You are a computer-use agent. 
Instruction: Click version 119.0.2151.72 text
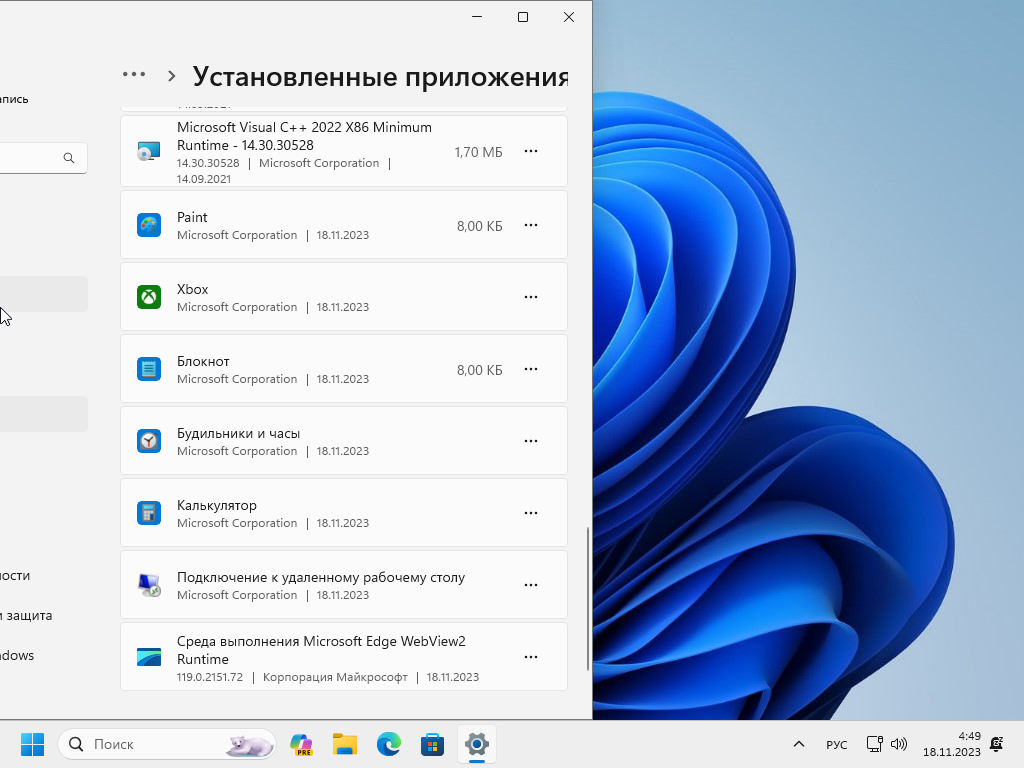[x=210, y=677]
